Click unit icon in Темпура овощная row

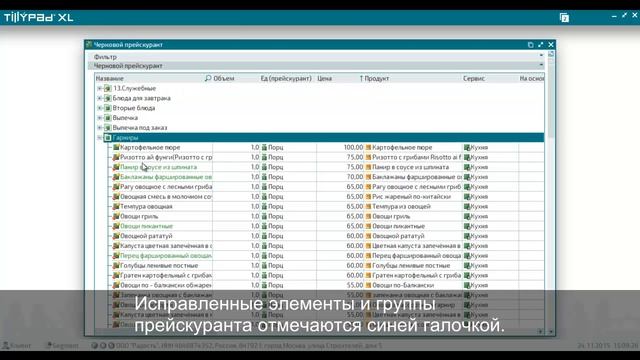[x=264, y=206]
